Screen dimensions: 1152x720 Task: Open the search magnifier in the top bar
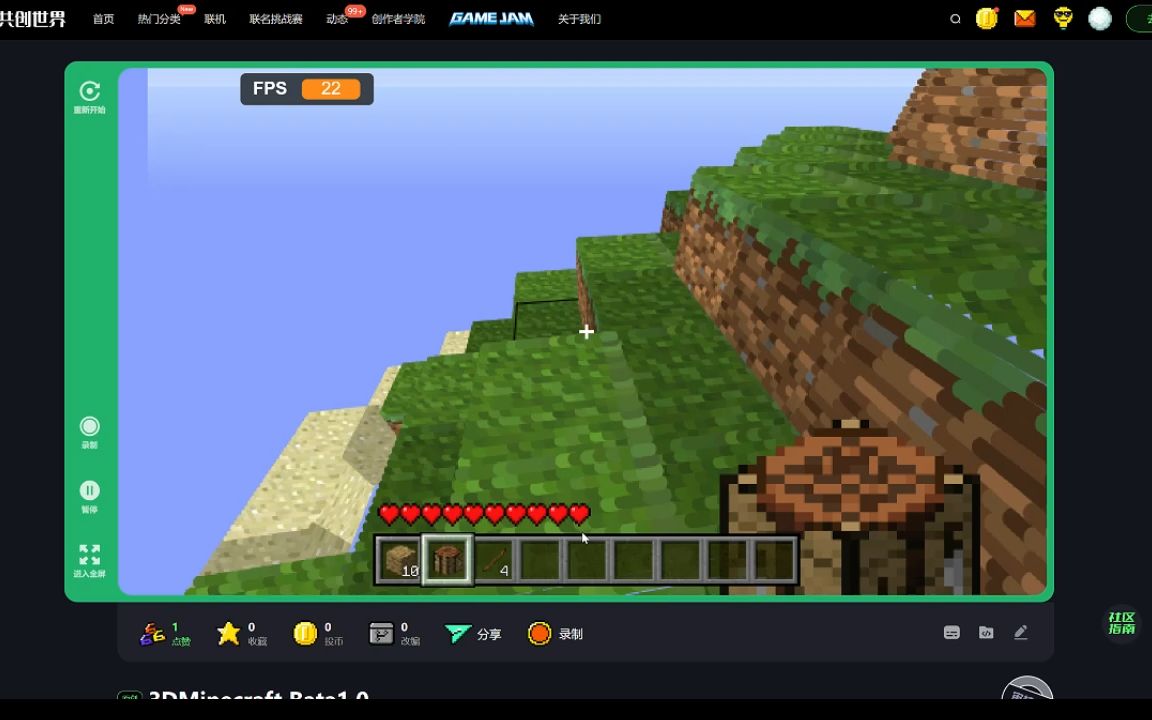pyautogui.click(x=955, y=19)
